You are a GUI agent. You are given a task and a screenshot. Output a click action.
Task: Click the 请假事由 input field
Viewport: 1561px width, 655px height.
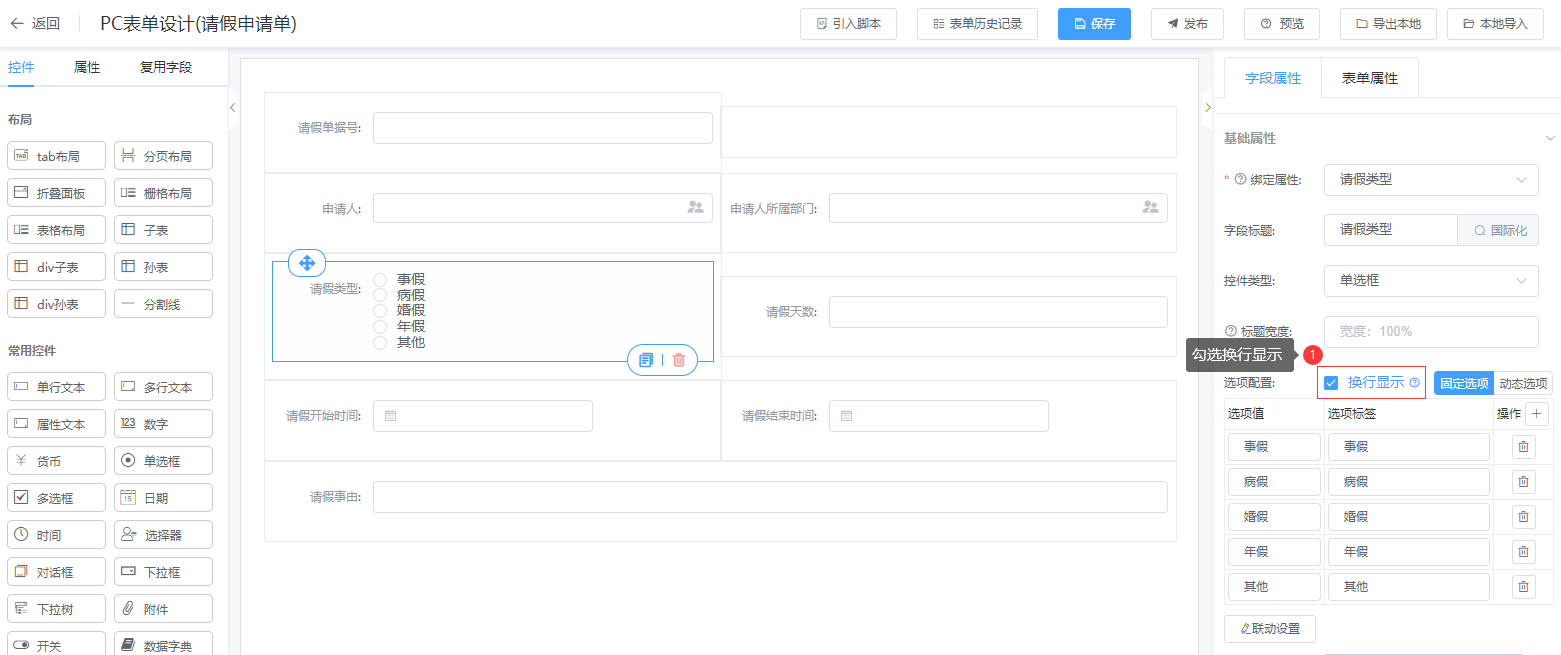(769, 497)
